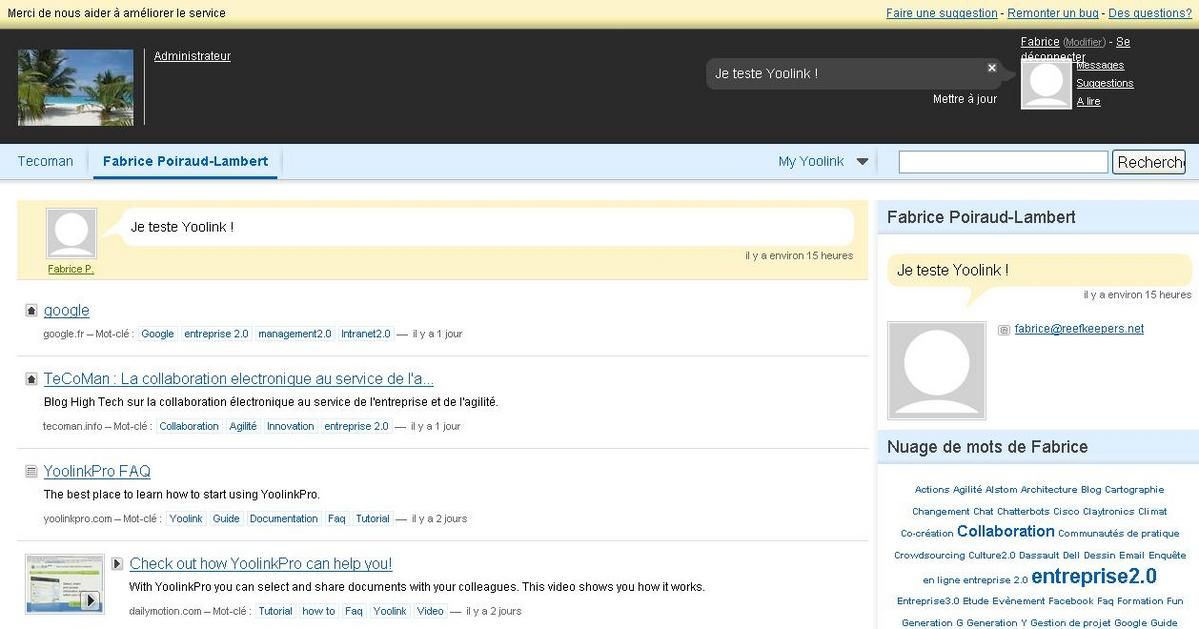The image size is (1199, 629).
Task: Open the YoolinkPro video thumbnail
Action: tap(64, 585)
